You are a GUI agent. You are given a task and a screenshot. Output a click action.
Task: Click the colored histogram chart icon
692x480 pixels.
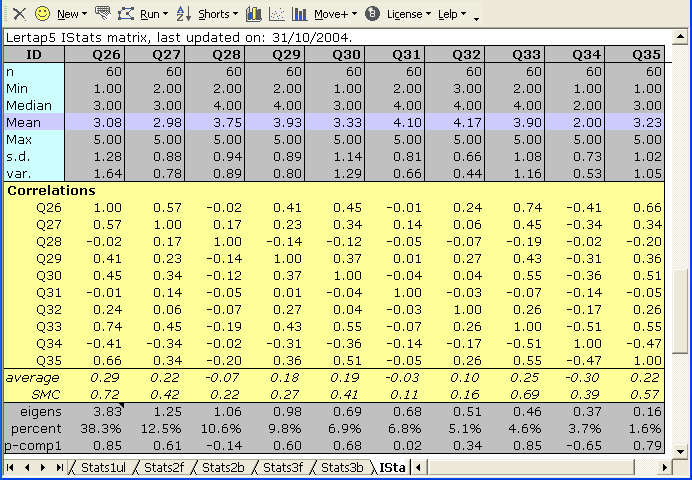[x=254, y=14]
